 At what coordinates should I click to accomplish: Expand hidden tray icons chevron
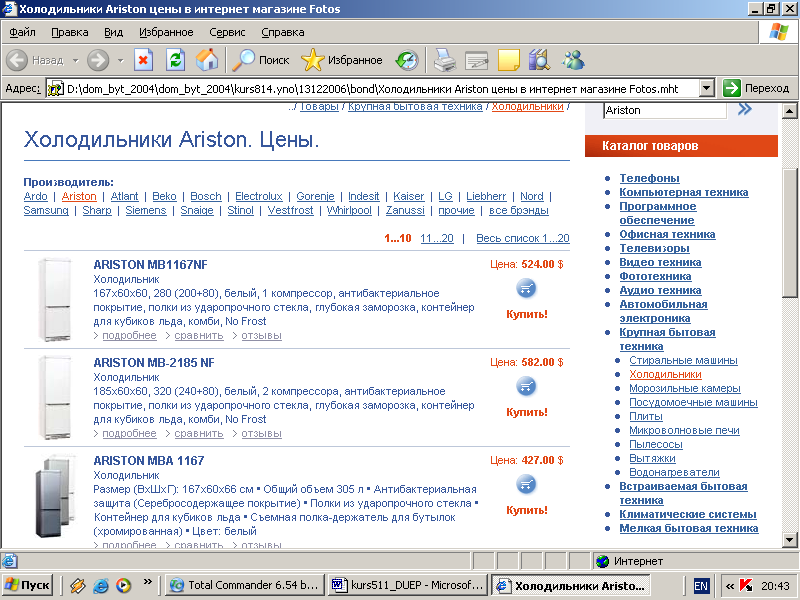(730, 586)
